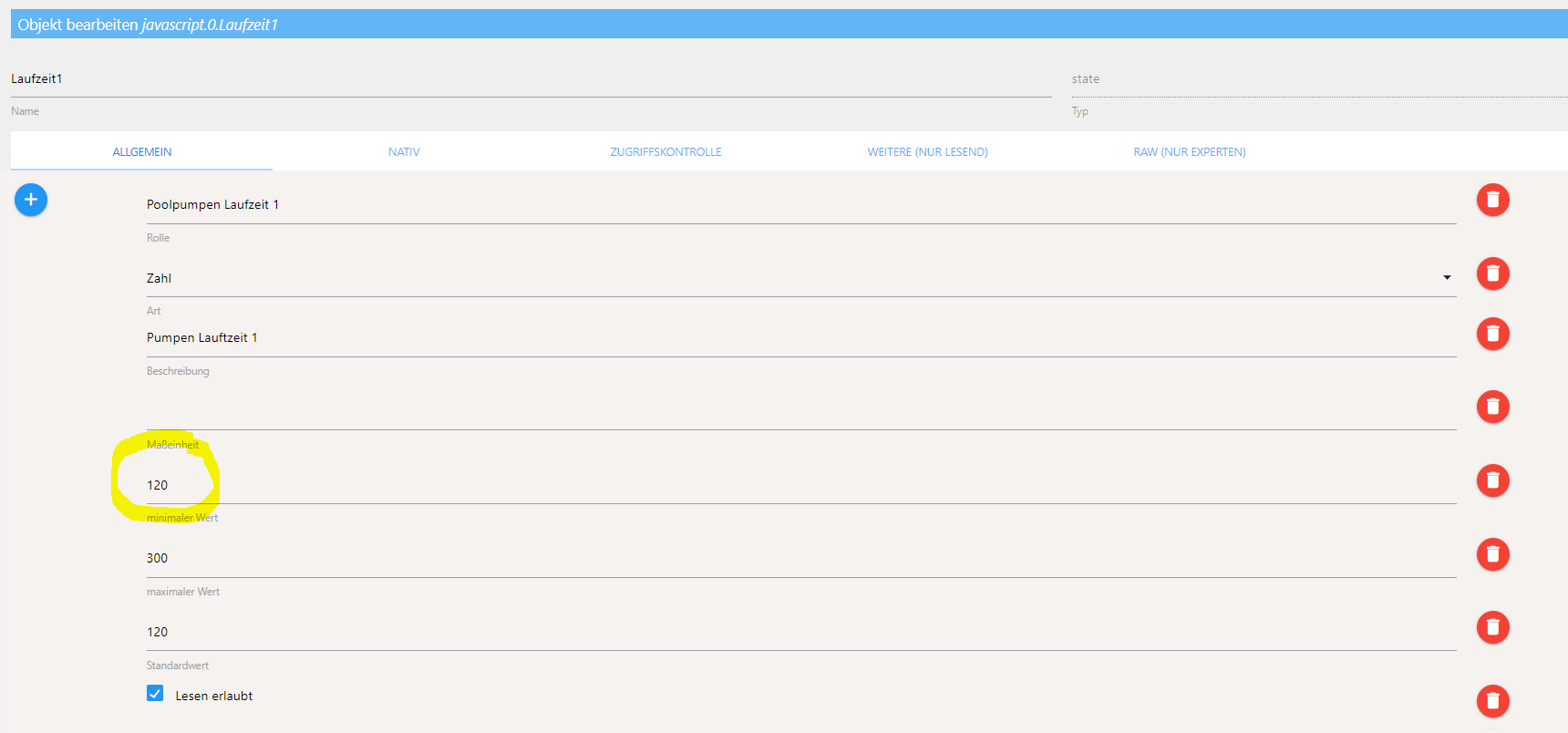Viewport: 1568px width, 733px height.
Task: Open the RAW (nur Experten) tab
Action: click(x=1190, y=151)
